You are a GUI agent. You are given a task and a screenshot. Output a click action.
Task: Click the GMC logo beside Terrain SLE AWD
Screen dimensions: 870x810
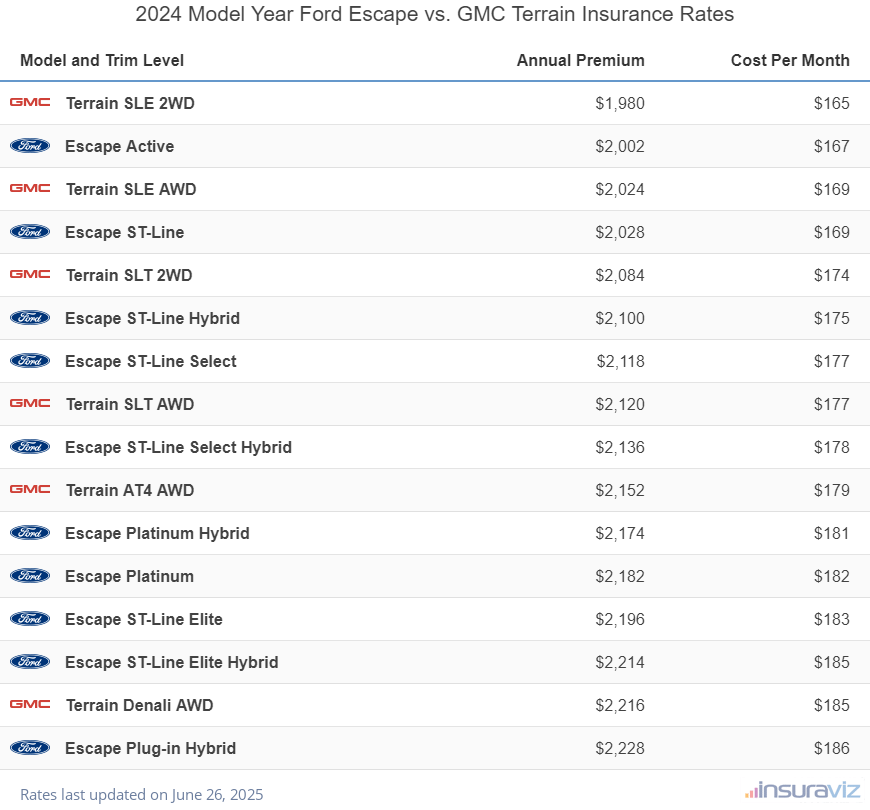30,189
